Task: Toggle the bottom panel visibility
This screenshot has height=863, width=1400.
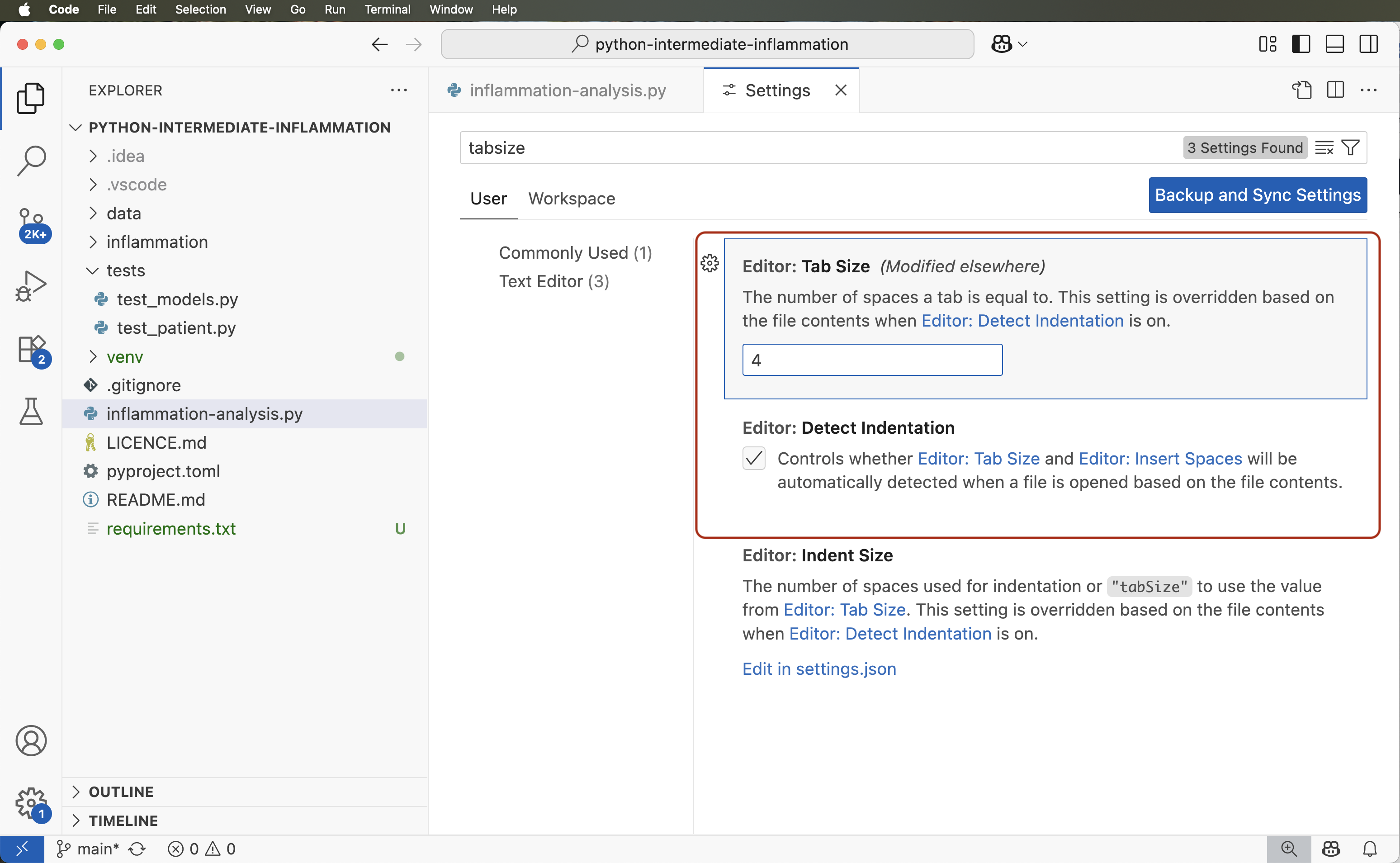Action: point(1334,44)
